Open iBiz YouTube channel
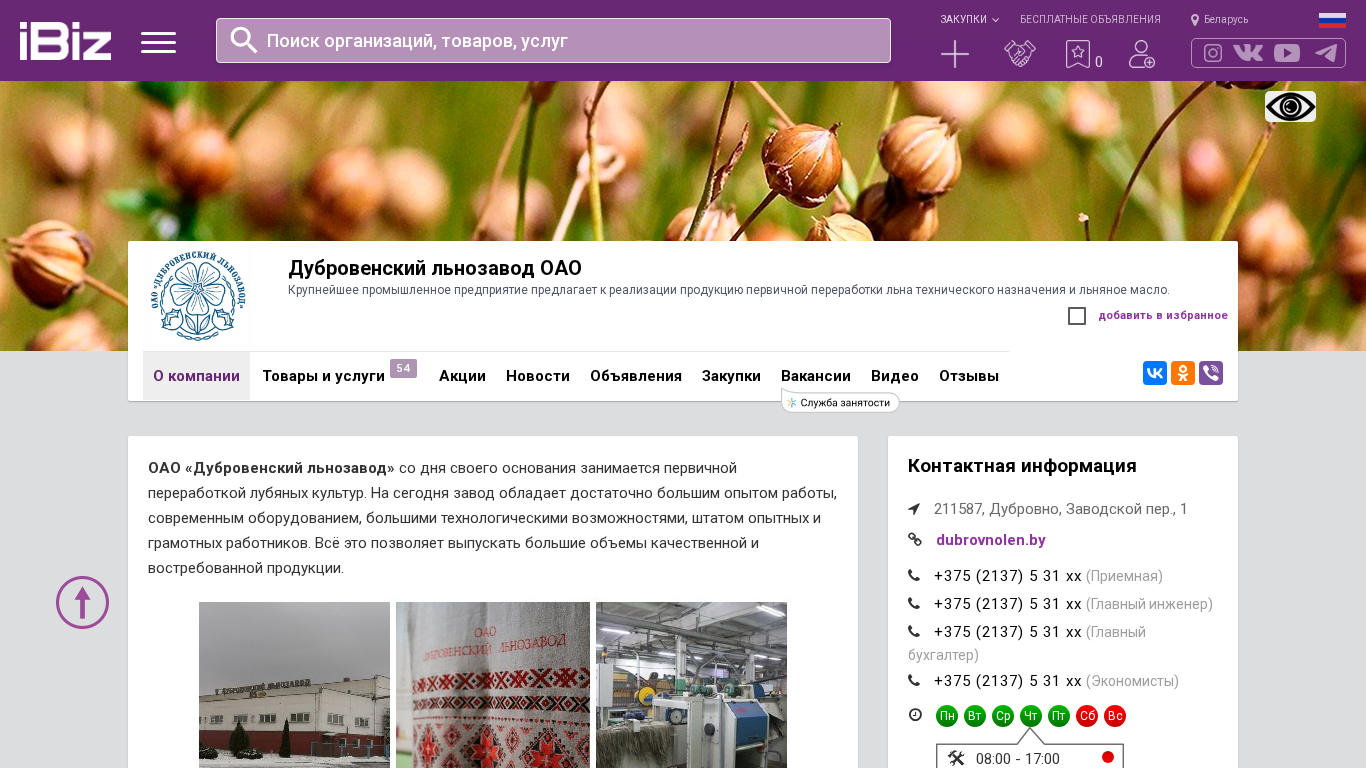 pyautogui.click(x=1287, y=53)
